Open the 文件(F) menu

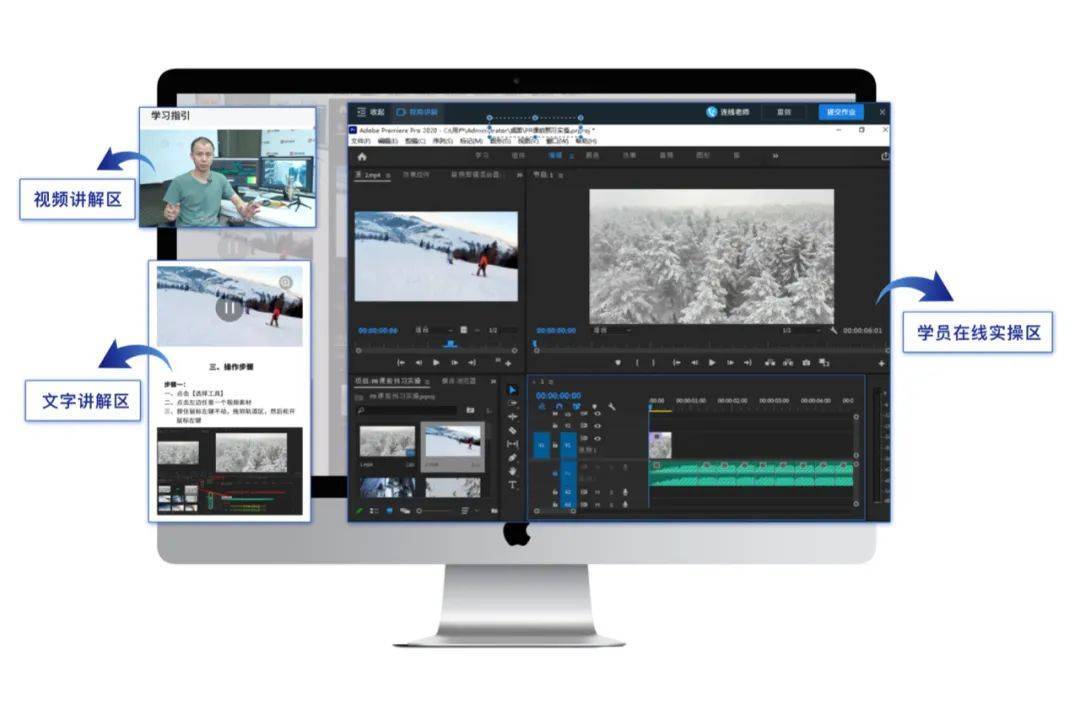pos(360,141)
